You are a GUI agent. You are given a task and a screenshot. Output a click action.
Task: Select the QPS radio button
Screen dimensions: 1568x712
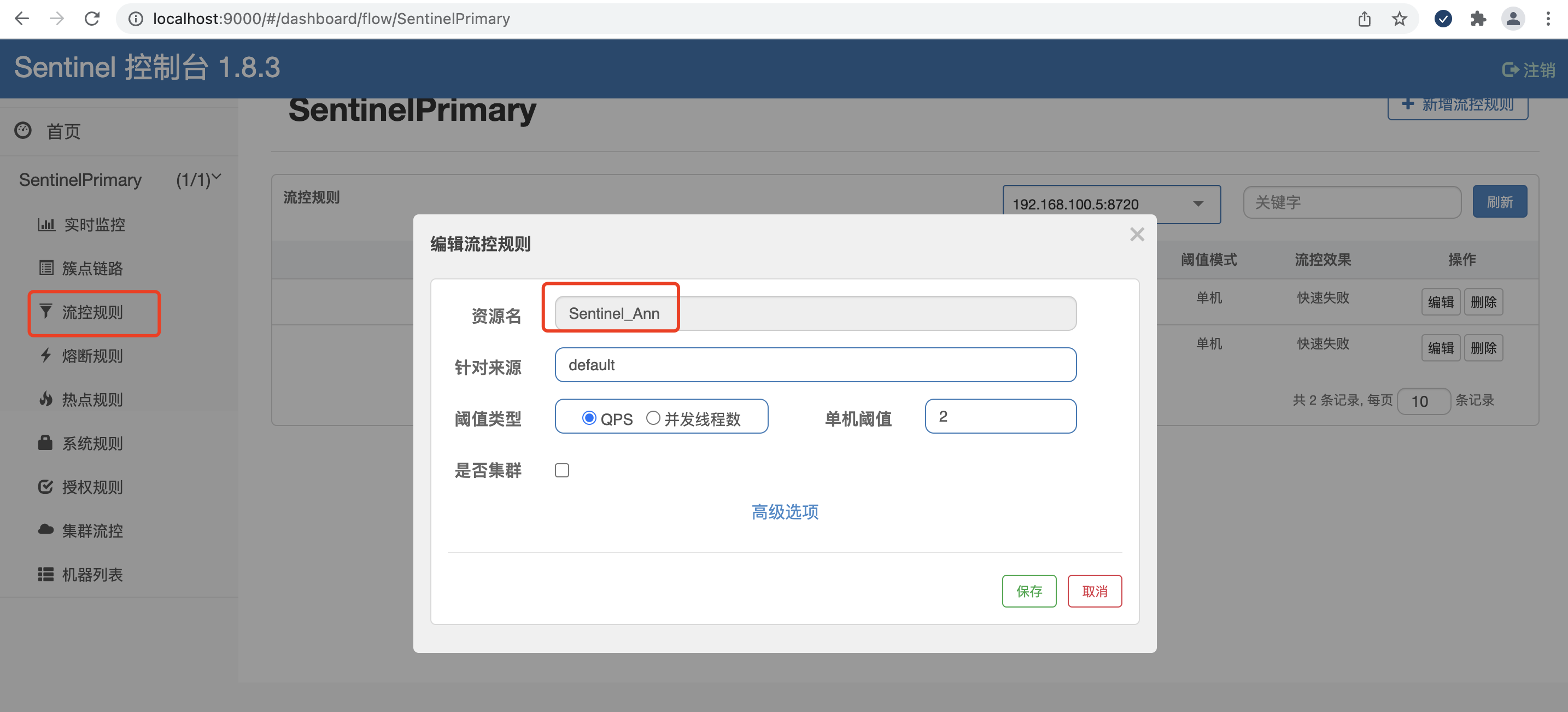point(589,418)
